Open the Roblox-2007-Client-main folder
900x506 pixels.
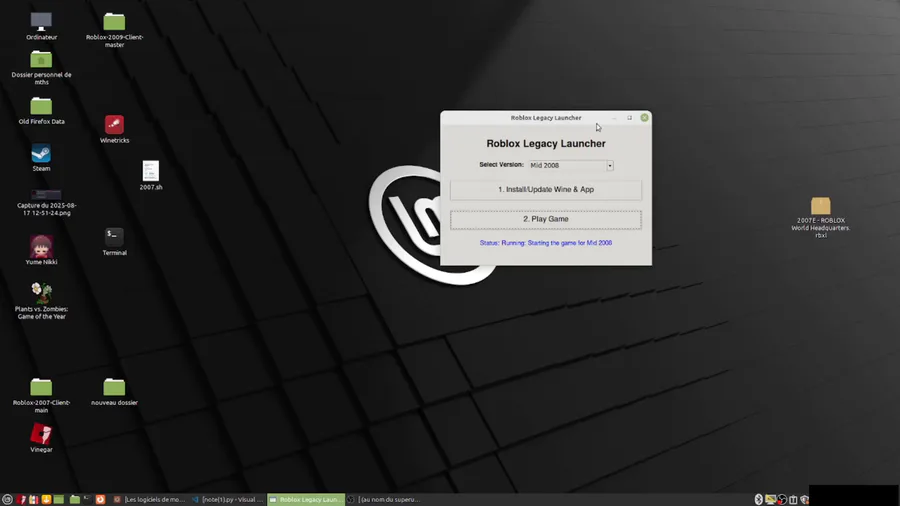pyautogui.click(x=41, y=395)
